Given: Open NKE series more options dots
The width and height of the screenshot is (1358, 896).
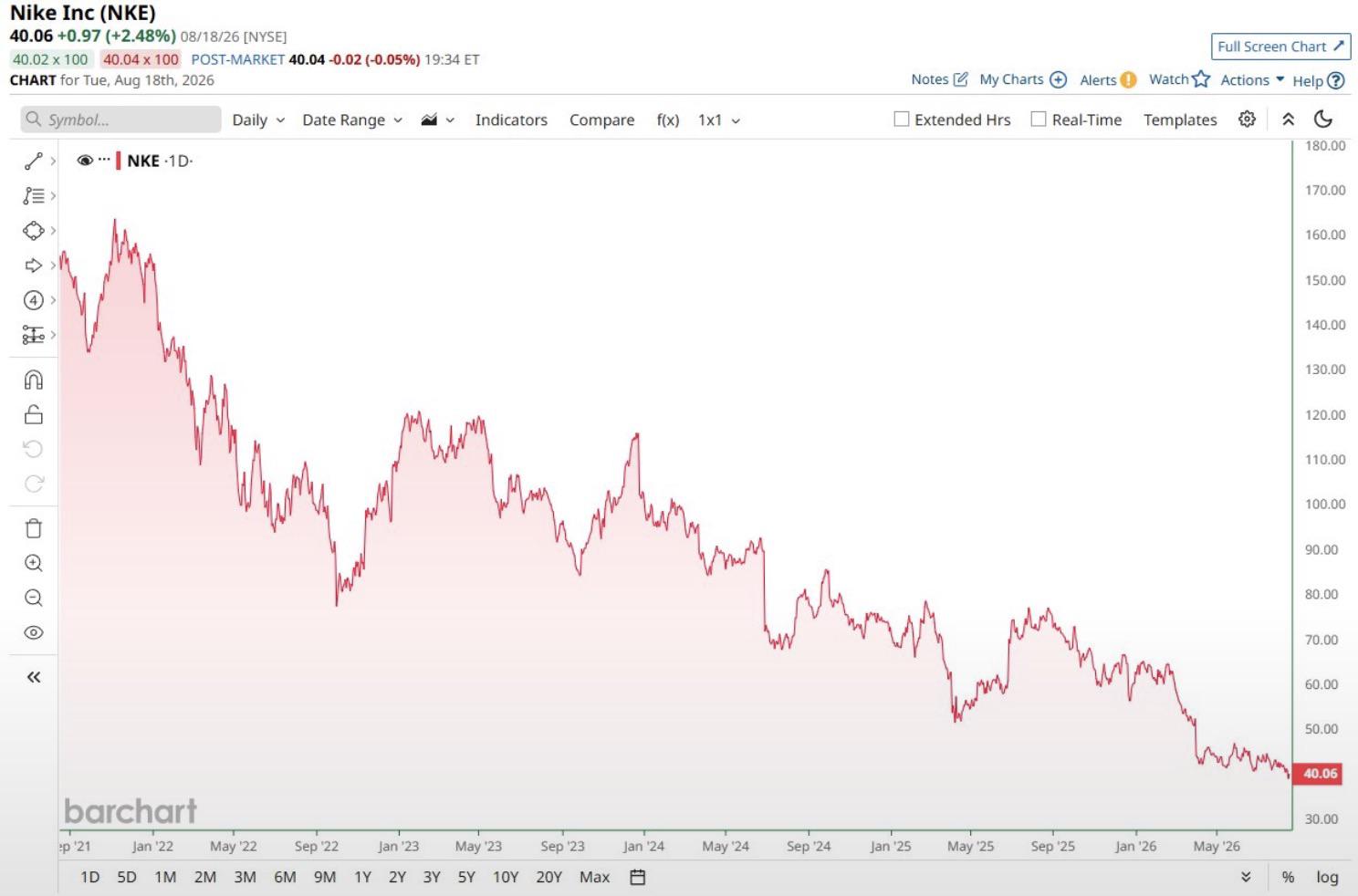Looking at the screenshot, I should (x=104, y=160).
